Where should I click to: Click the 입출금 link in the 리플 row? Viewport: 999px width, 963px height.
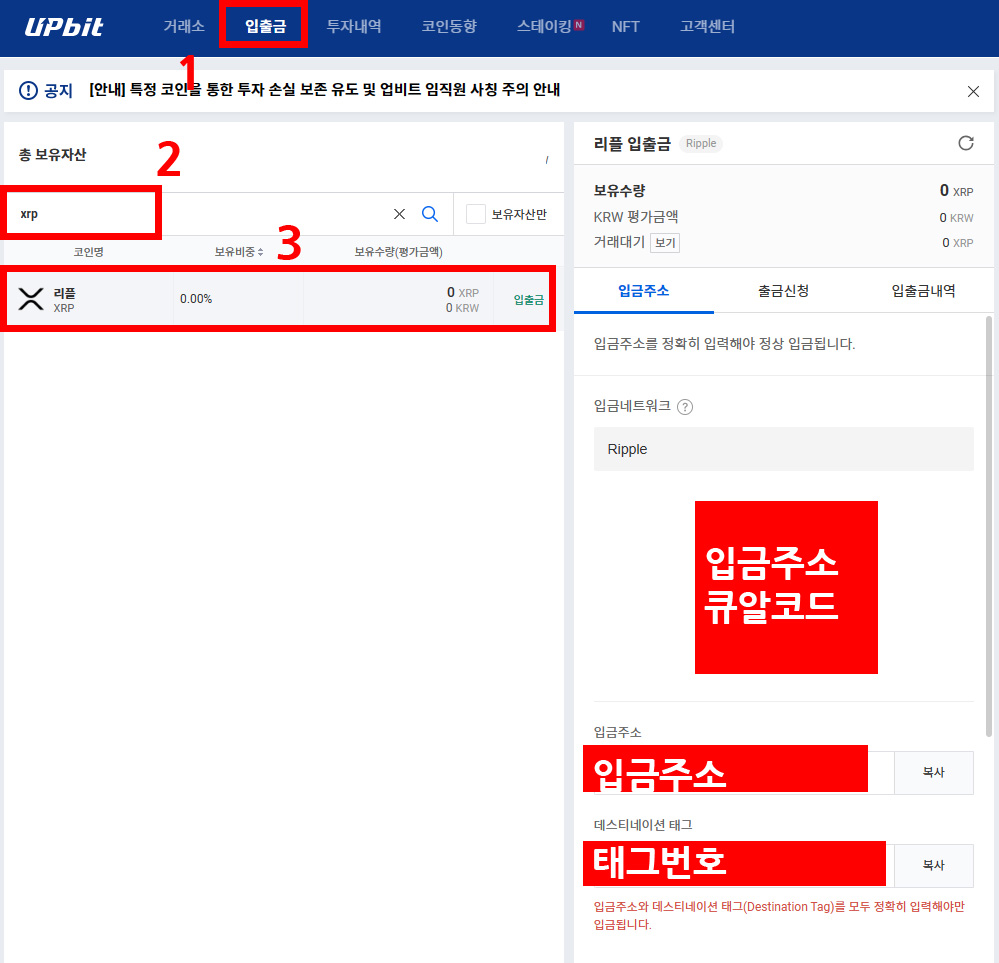pos(529,300)
